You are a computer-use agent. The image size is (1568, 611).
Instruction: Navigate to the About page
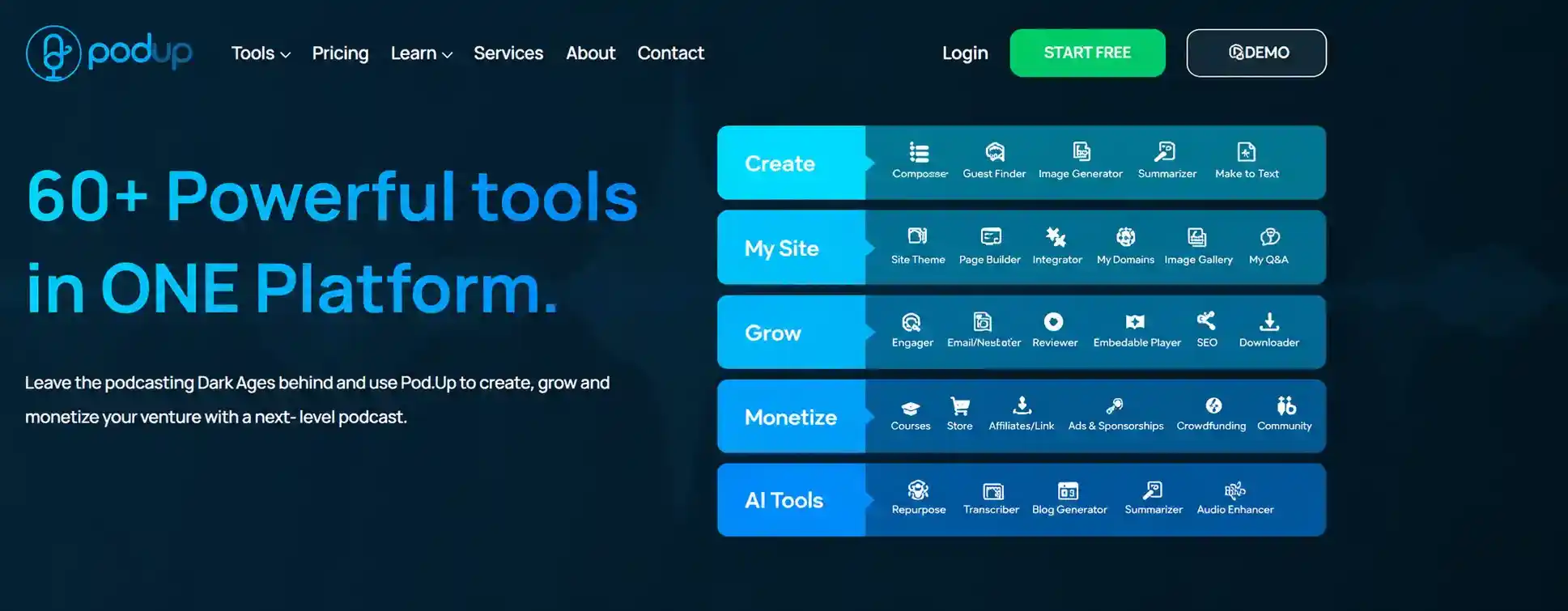tap(591, 53)
